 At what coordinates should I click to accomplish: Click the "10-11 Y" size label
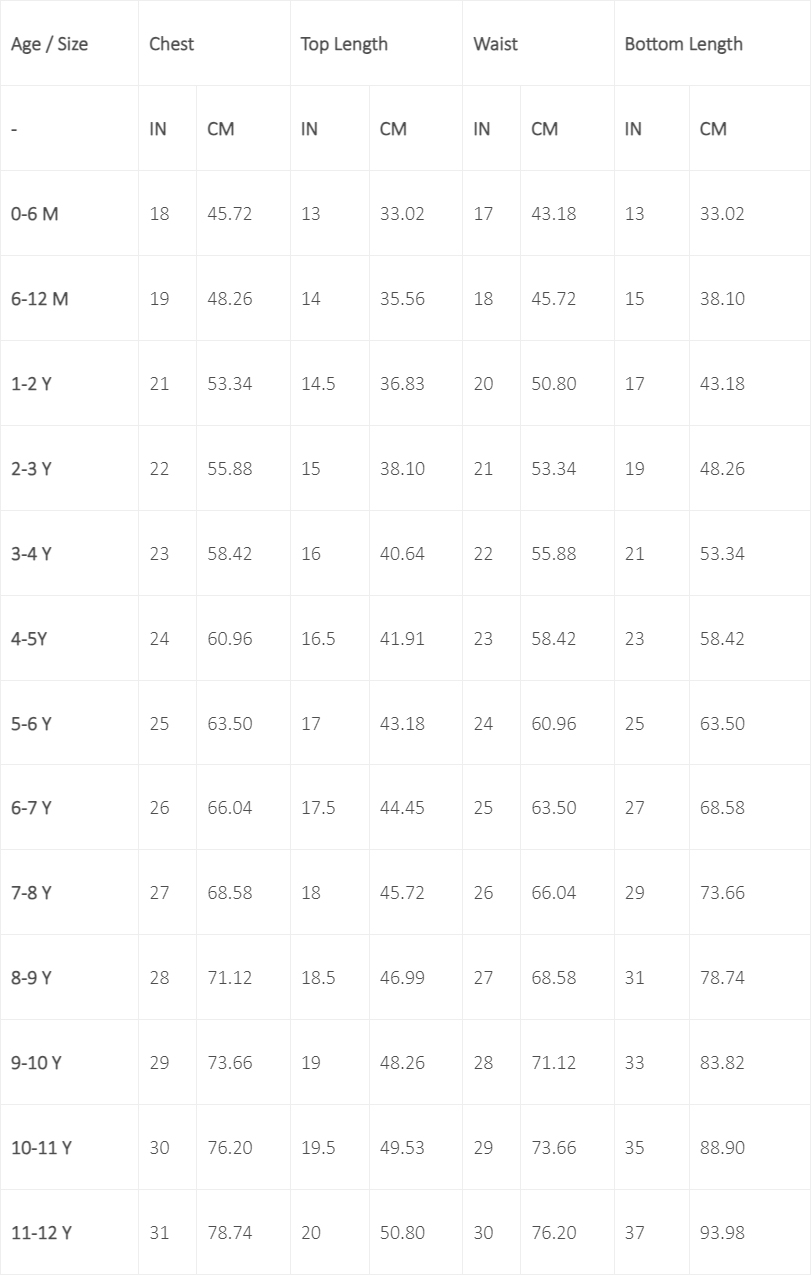point(41,1148)
